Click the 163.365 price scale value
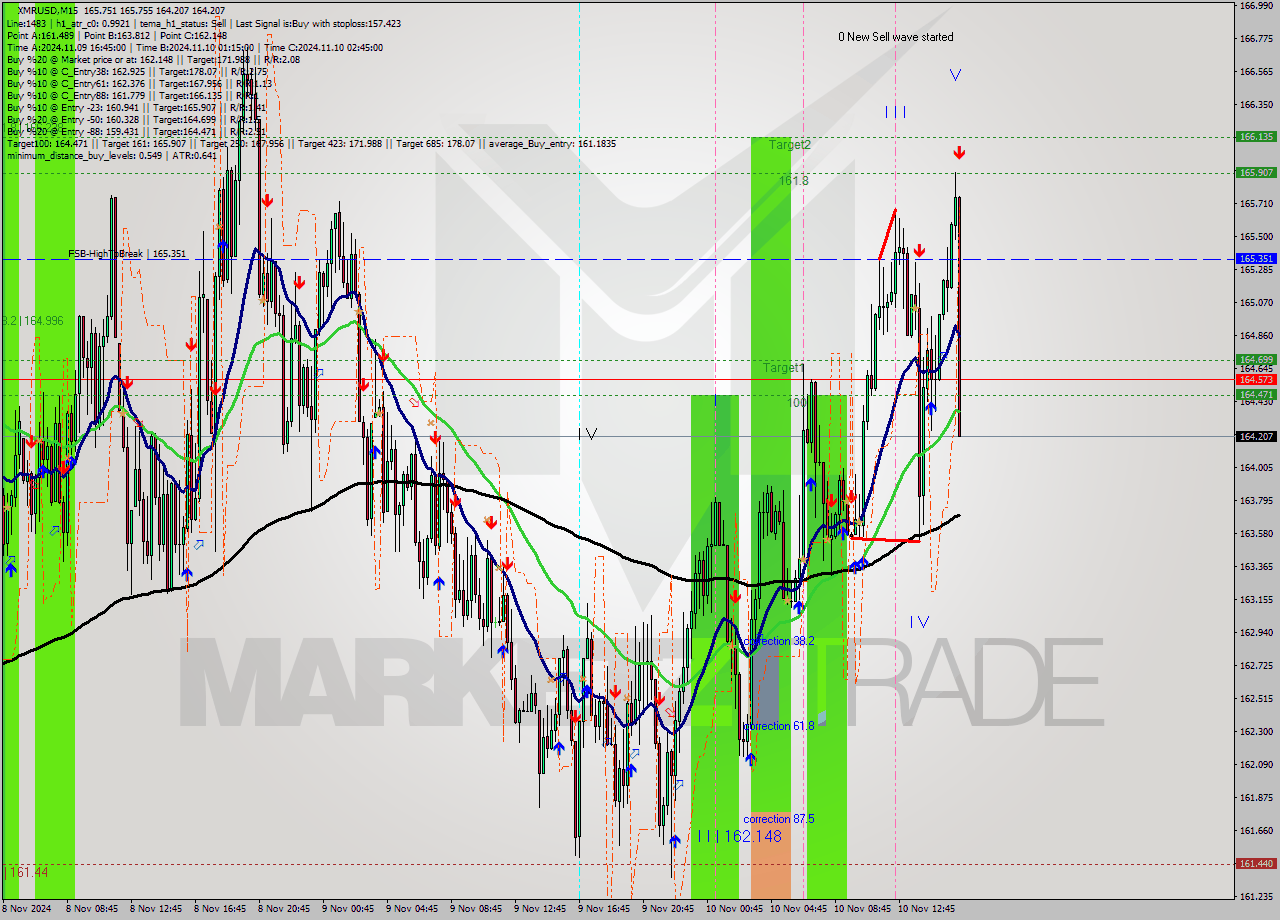The height and width of the screenshot is (920, 1280). 1256,566
